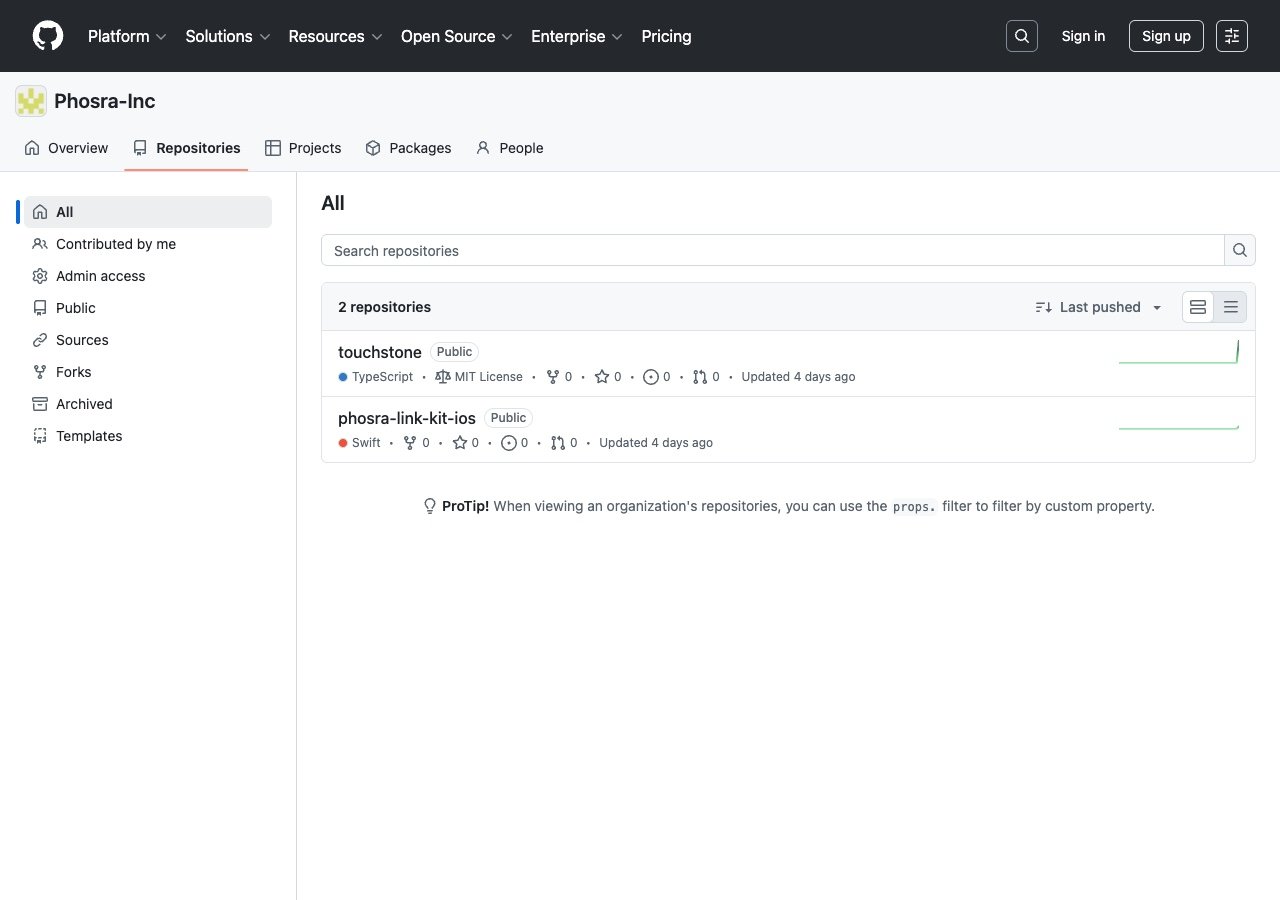Open the touchstone stars count
The height and width of the screenshot is (900, 1280).
coord(608,377)
